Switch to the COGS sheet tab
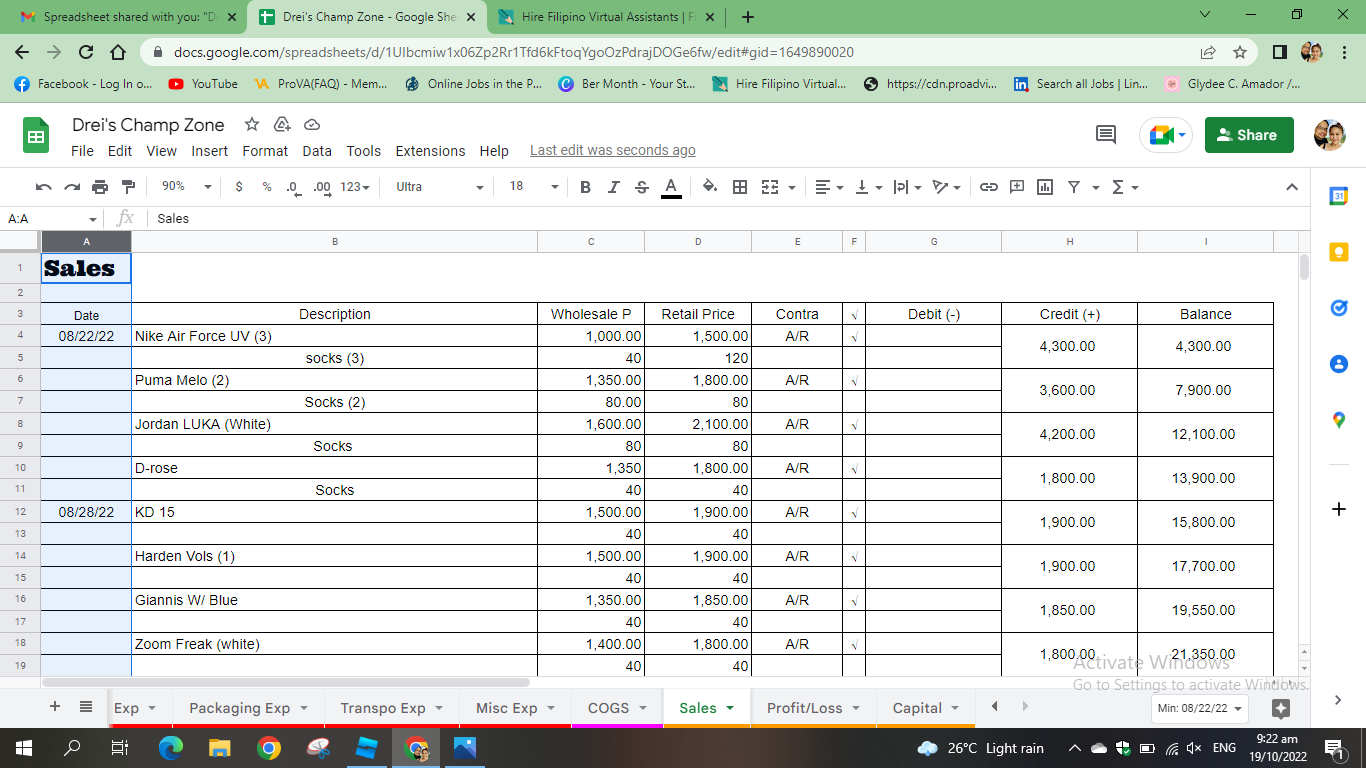Screen dimensions: 1366x768 [617, 708]
